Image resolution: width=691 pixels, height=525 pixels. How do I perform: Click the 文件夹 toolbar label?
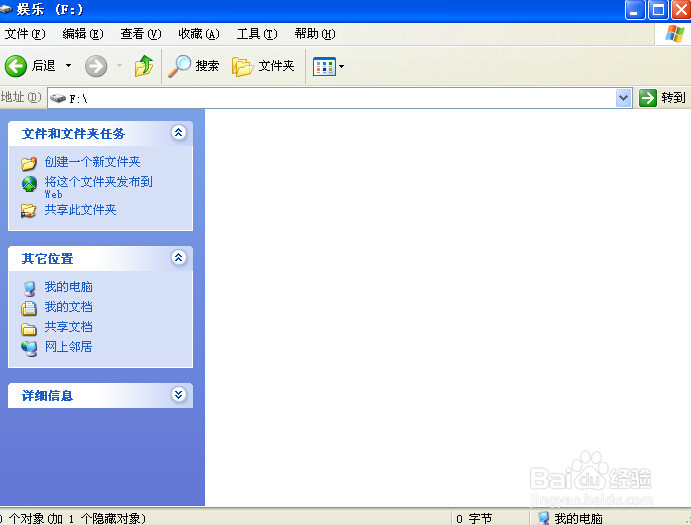click(276, 66)
